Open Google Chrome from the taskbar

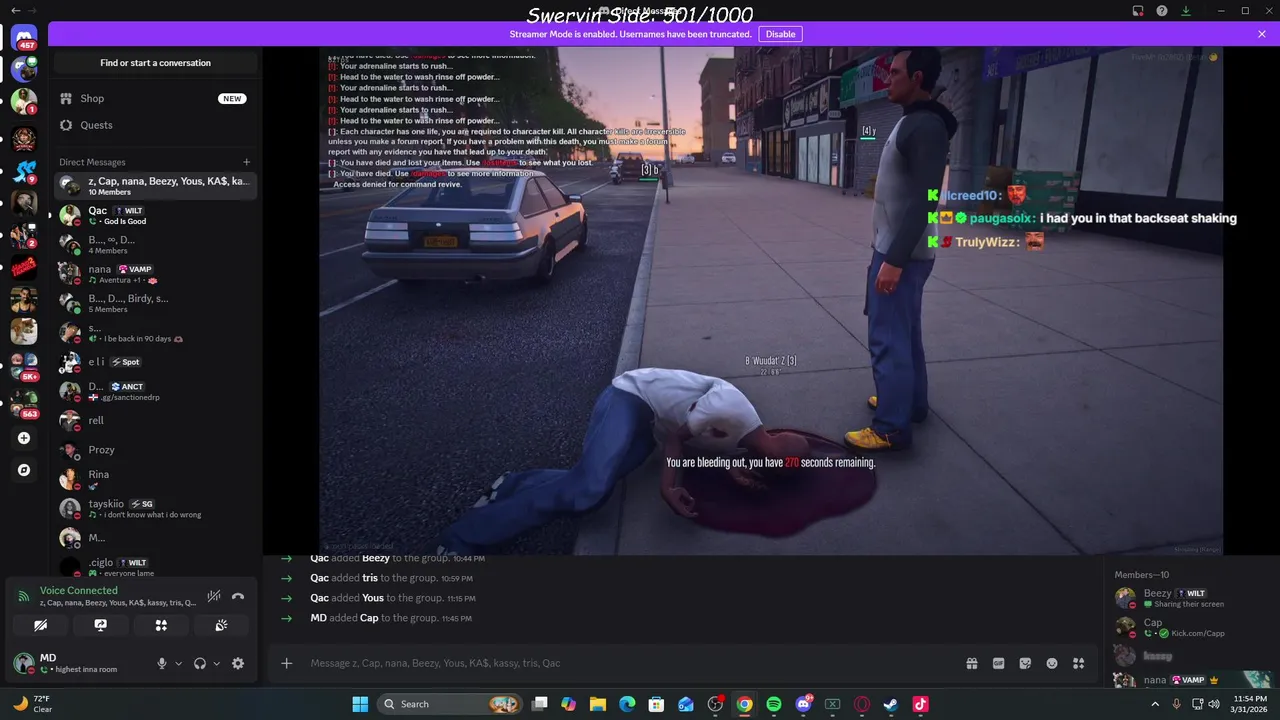(745, 704)
